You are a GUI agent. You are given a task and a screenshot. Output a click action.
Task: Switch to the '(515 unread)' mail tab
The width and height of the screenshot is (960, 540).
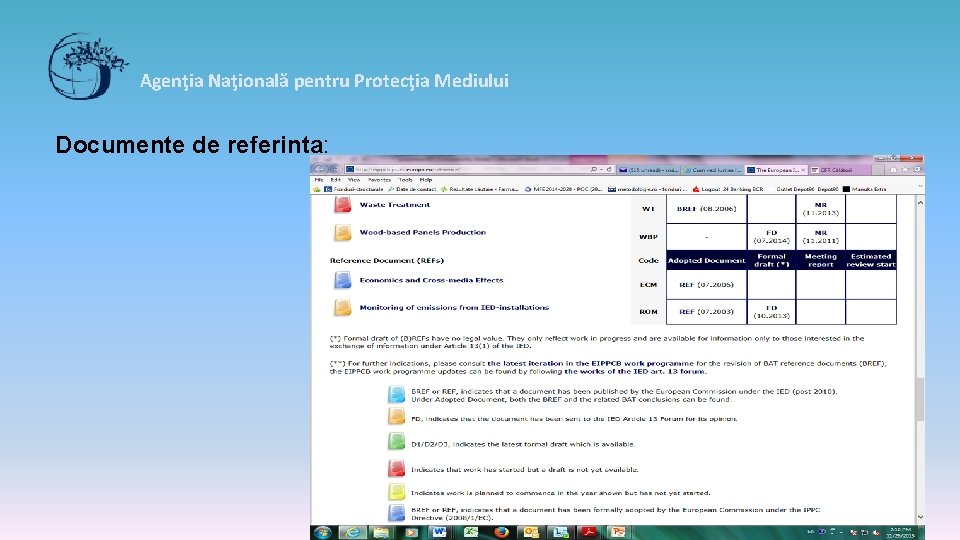(648, 170)
